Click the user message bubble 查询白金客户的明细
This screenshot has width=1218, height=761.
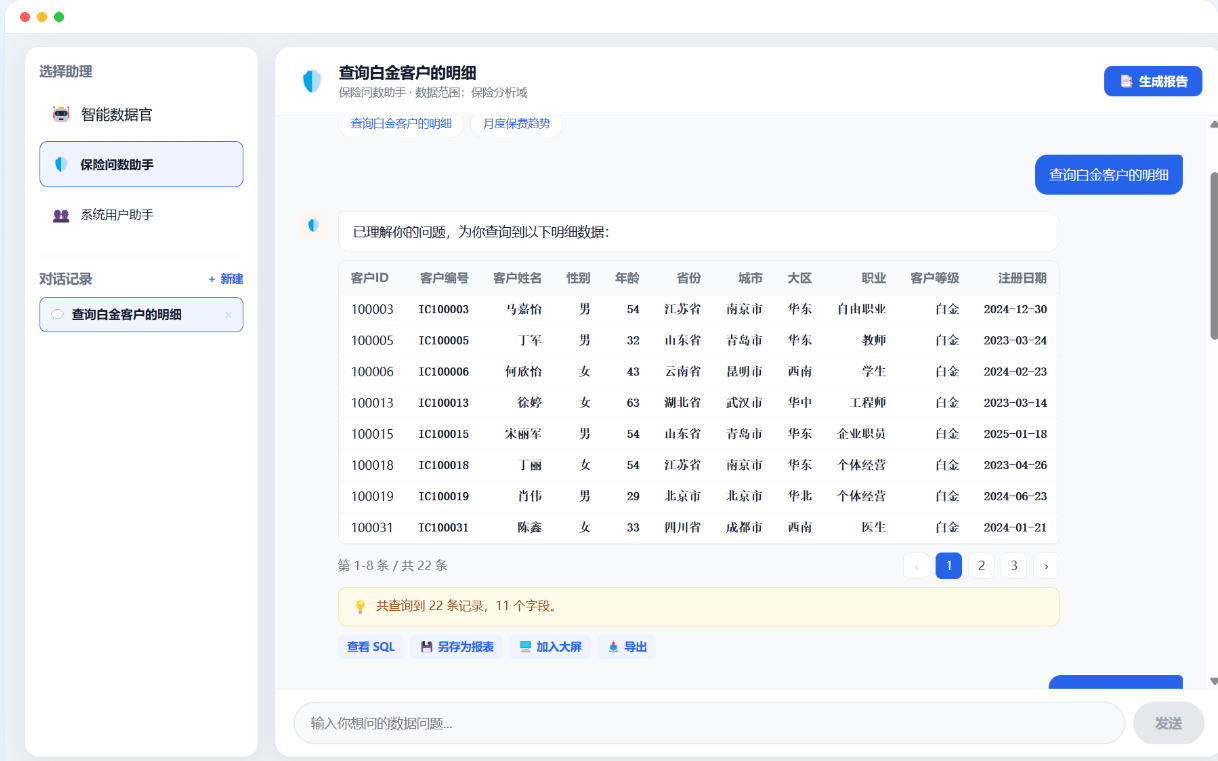coord(1108,174)
